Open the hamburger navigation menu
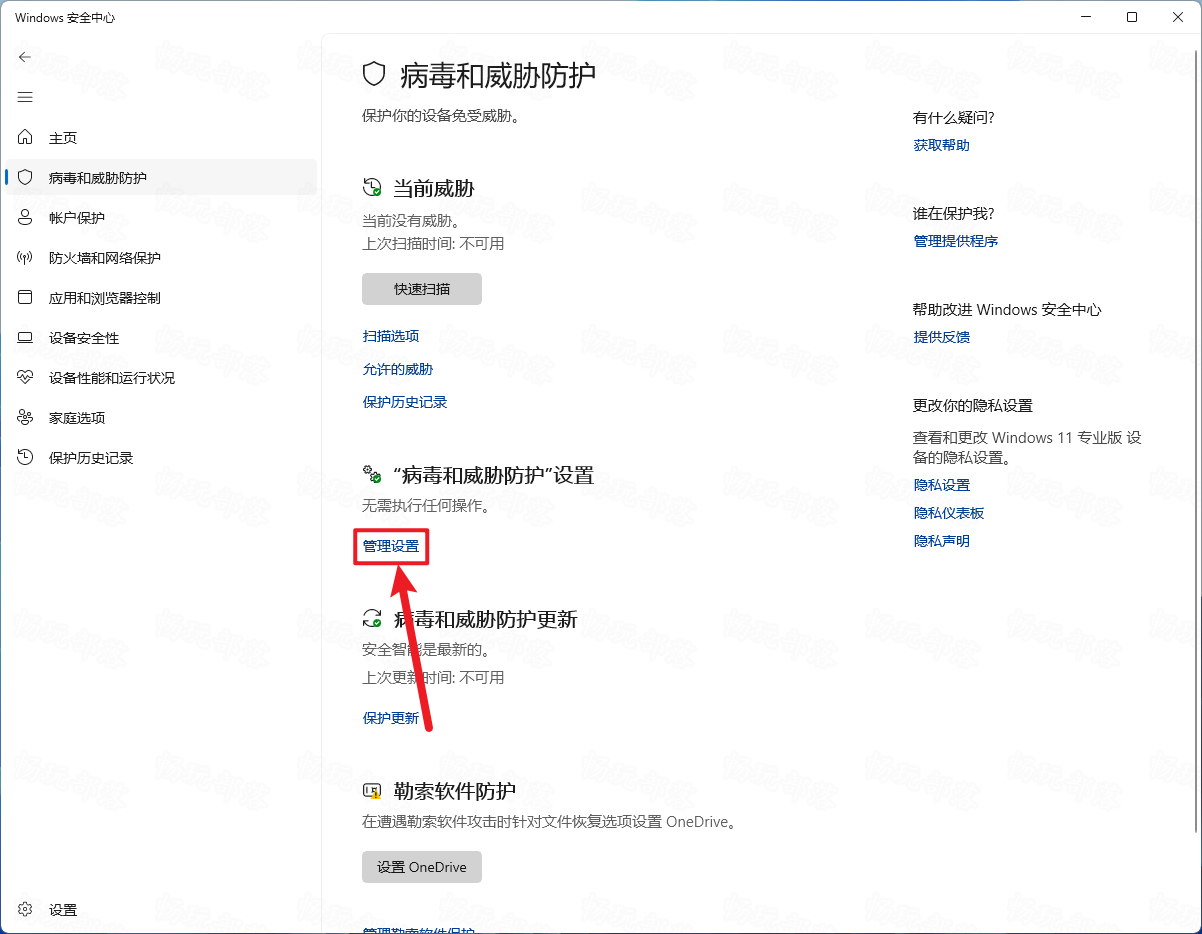1202x934 pixels. (25, 97)
